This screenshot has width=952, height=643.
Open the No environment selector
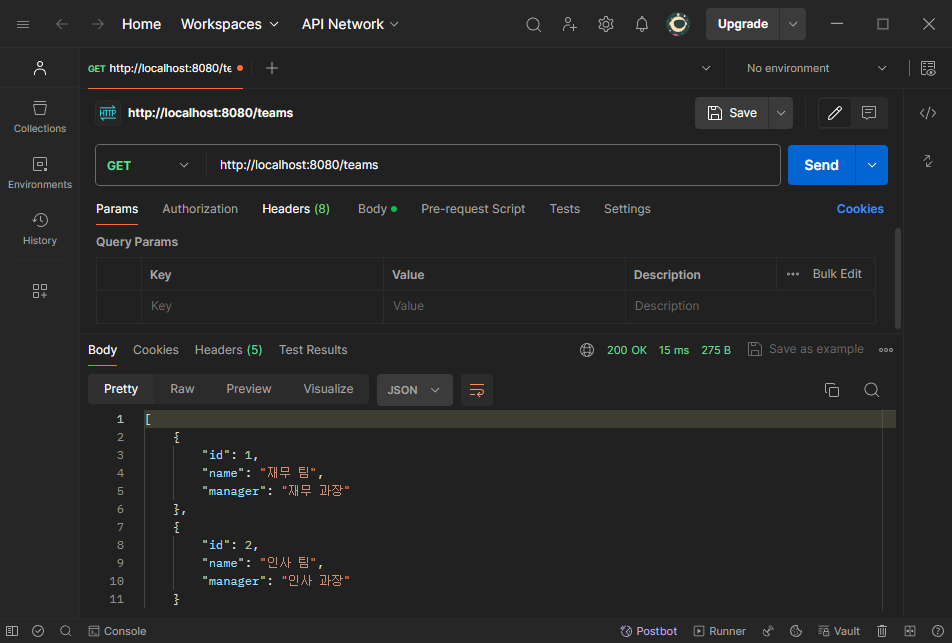[x=817, y=68]
